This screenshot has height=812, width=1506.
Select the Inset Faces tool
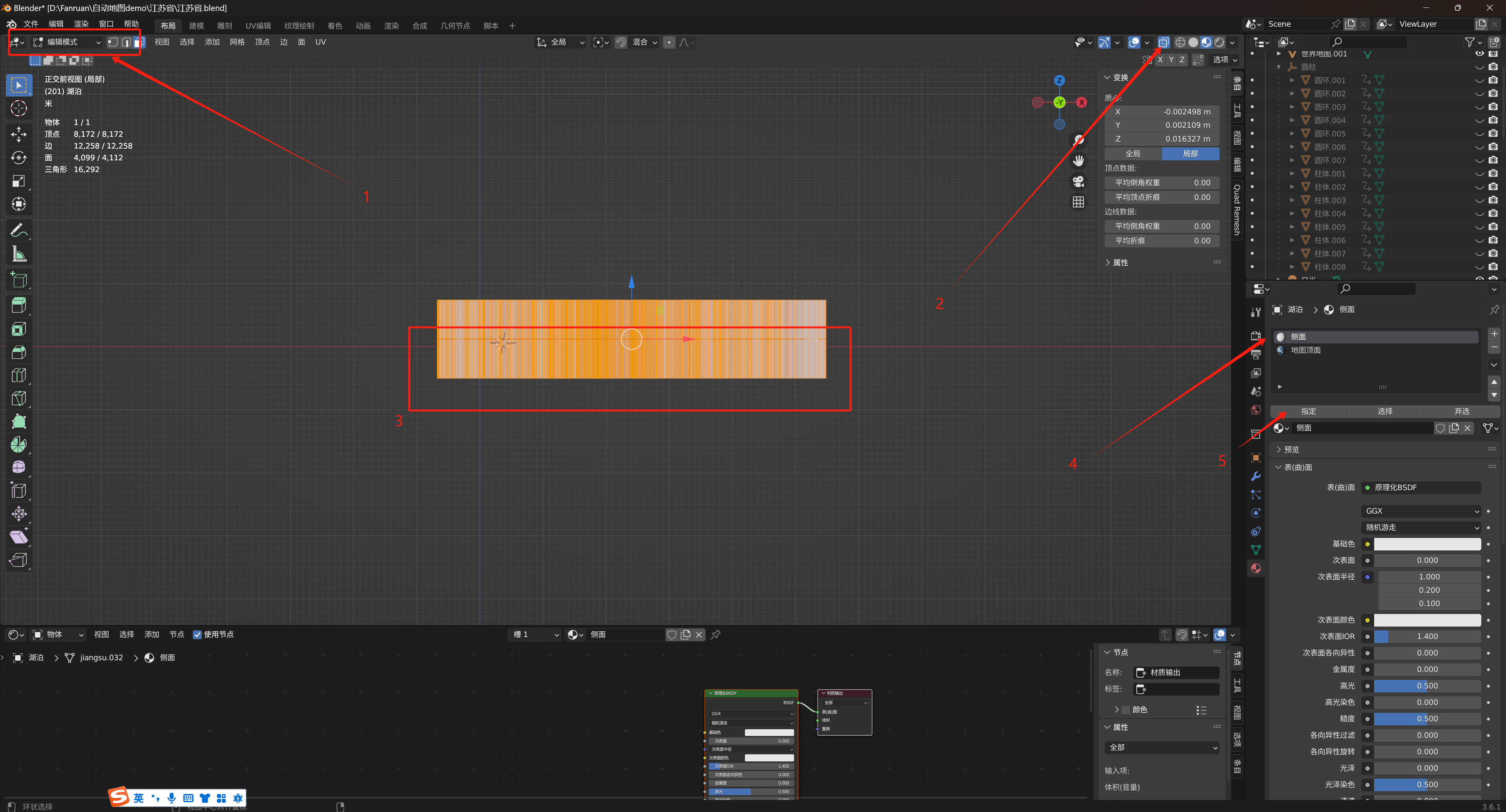(19, 329)
